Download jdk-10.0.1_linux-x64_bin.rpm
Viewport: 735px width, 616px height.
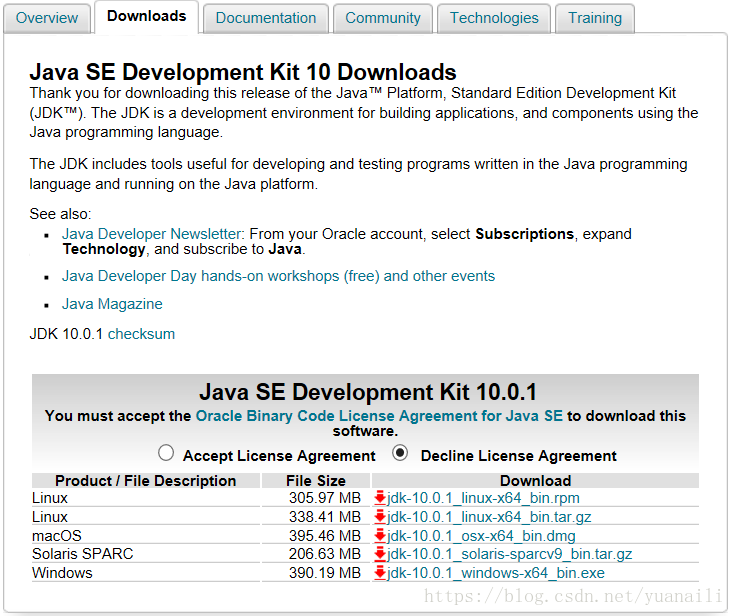coord(483,498)
